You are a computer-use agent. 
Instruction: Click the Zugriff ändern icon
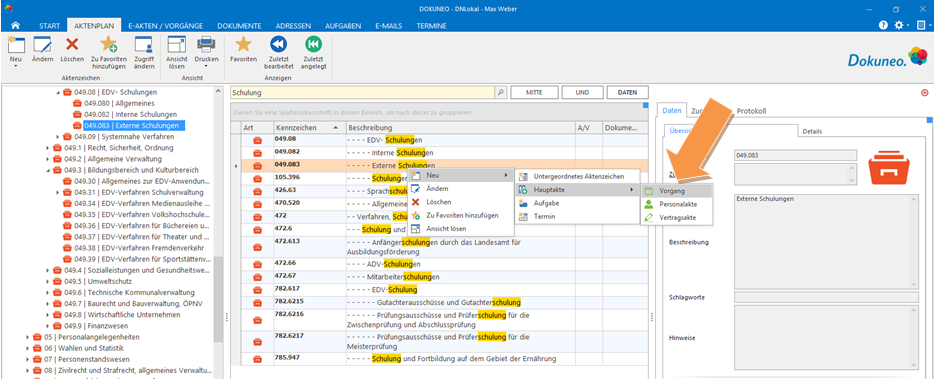click(144, 45)
